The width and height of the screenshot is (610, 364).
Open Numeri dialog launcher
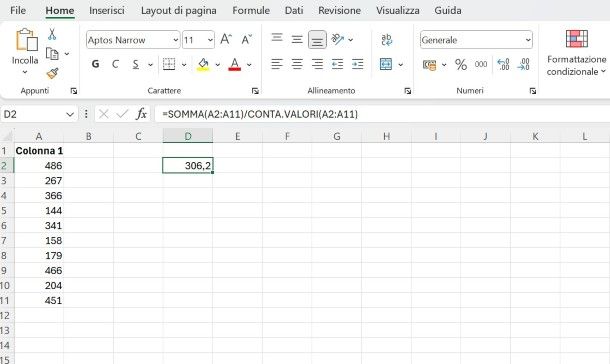[x=533, y=91]
